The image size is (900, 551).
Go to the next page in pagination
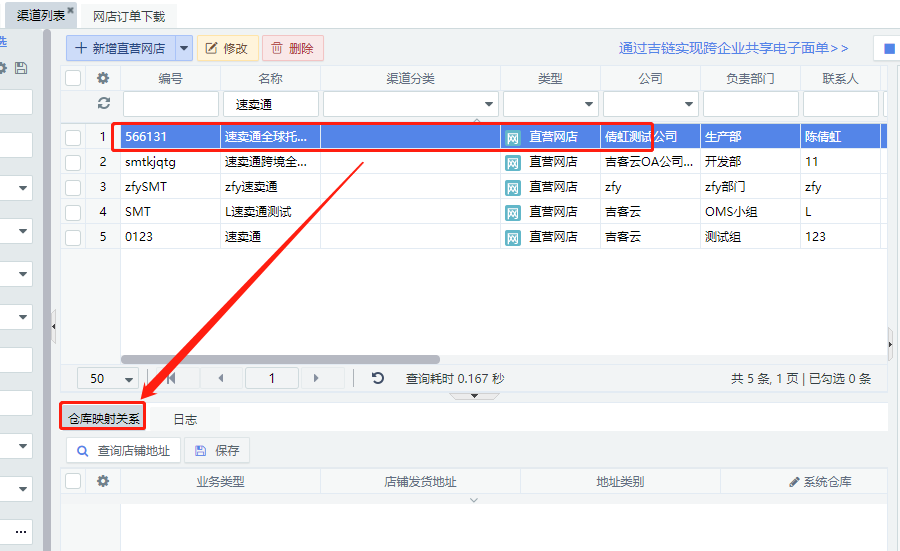pos(316,378)
